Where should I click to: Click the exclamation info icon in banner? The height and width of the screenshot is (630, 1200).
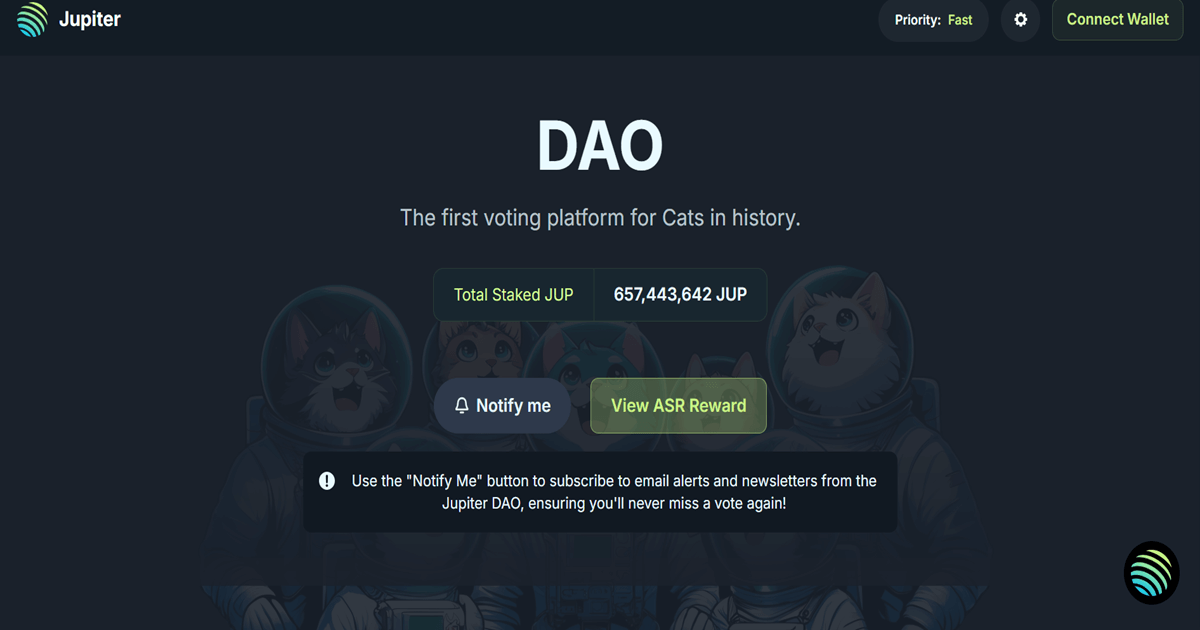pyautogui.click(x=327, y=481)
